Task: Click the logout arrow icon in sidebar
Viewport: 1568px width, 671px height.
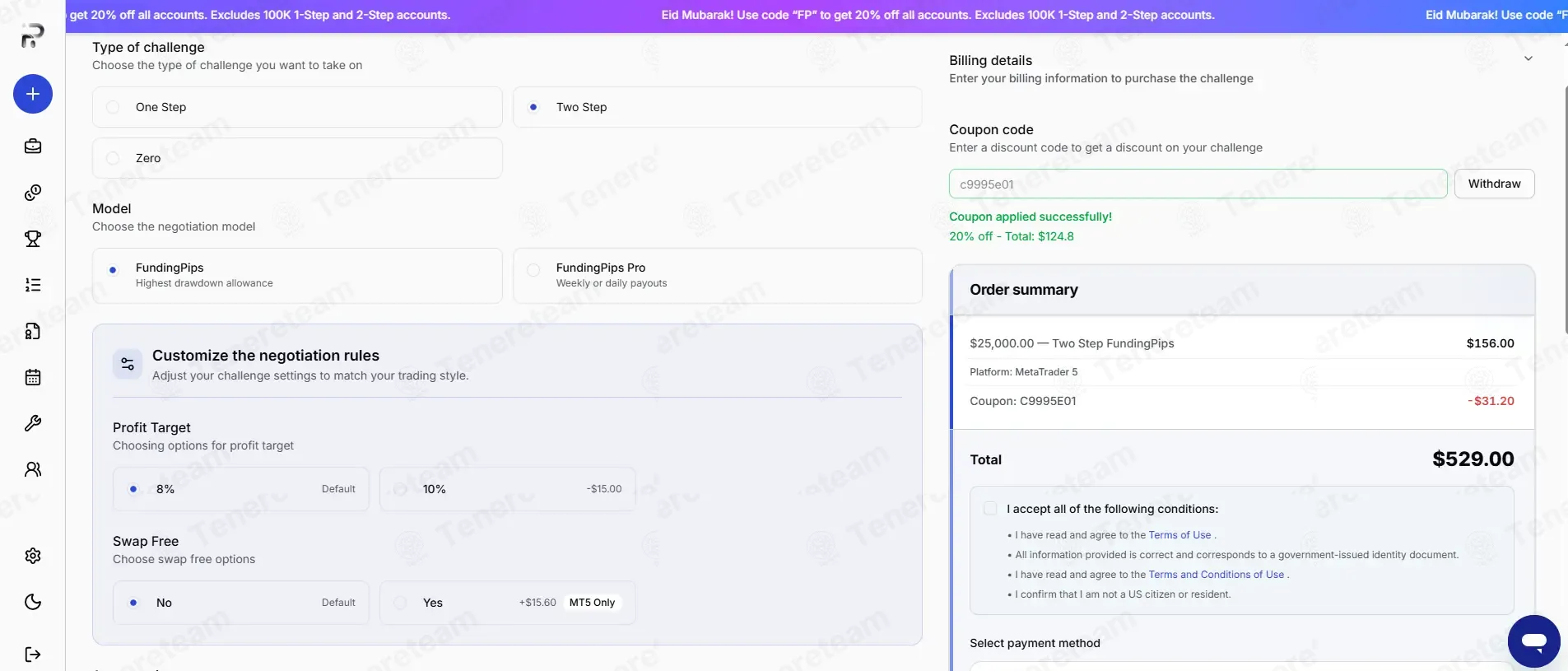Action: coord(33,655)
